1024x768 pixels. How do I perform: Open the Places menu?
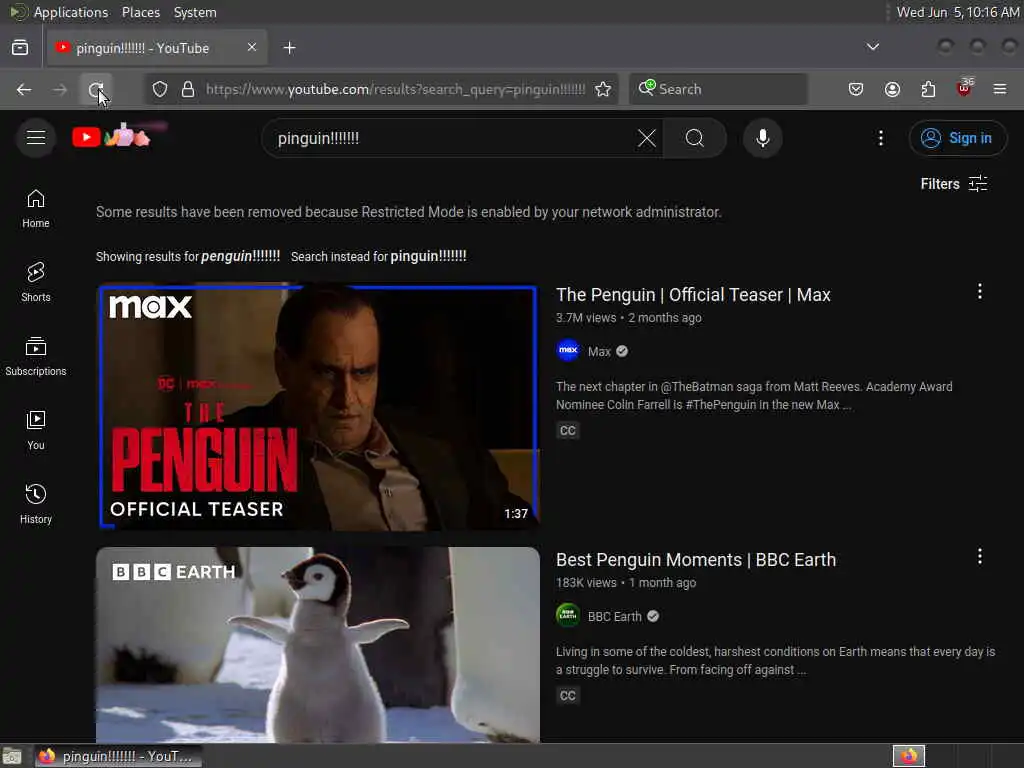pos(140,12)
